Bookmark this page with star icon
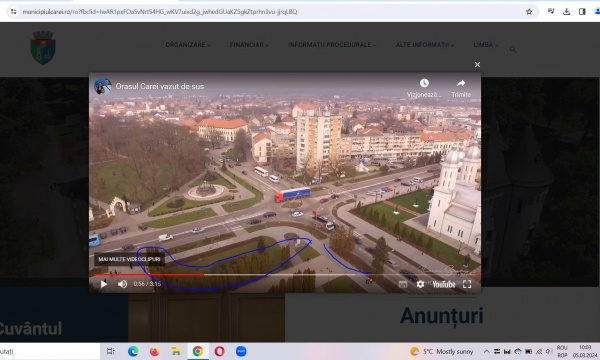The height and width of the screenshot is (360, 600). coord(529,12)
